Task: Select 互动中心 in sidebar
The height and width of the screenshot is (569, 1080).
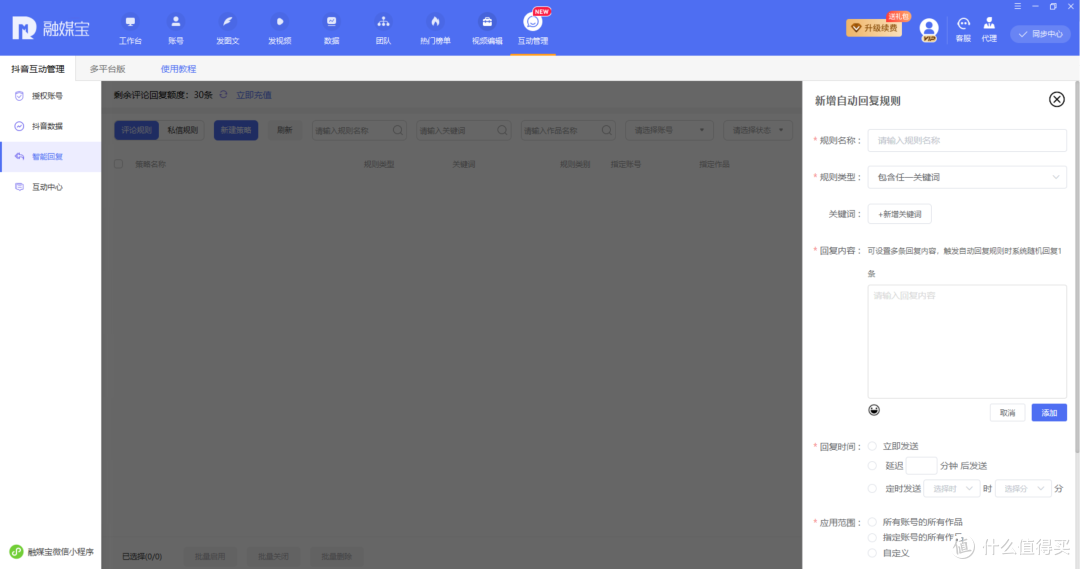Action: tap(50, 187)
